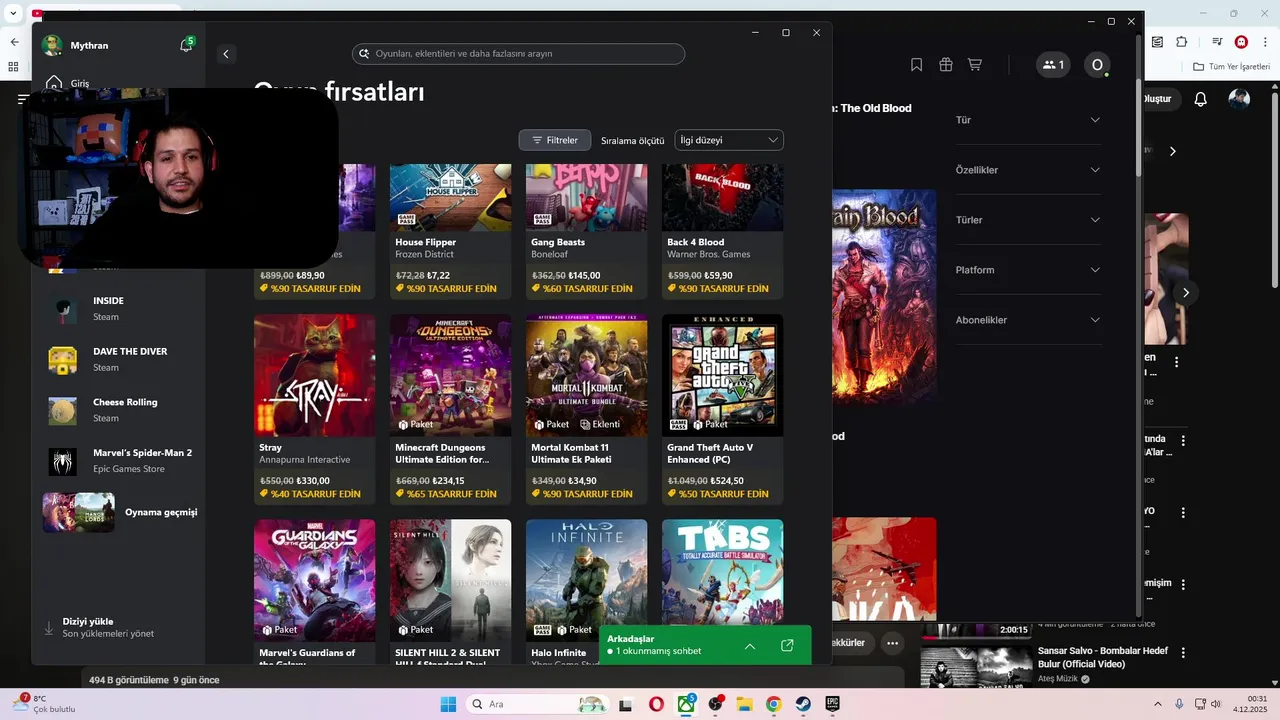Open Steam from the taskbar

(803, 704)
